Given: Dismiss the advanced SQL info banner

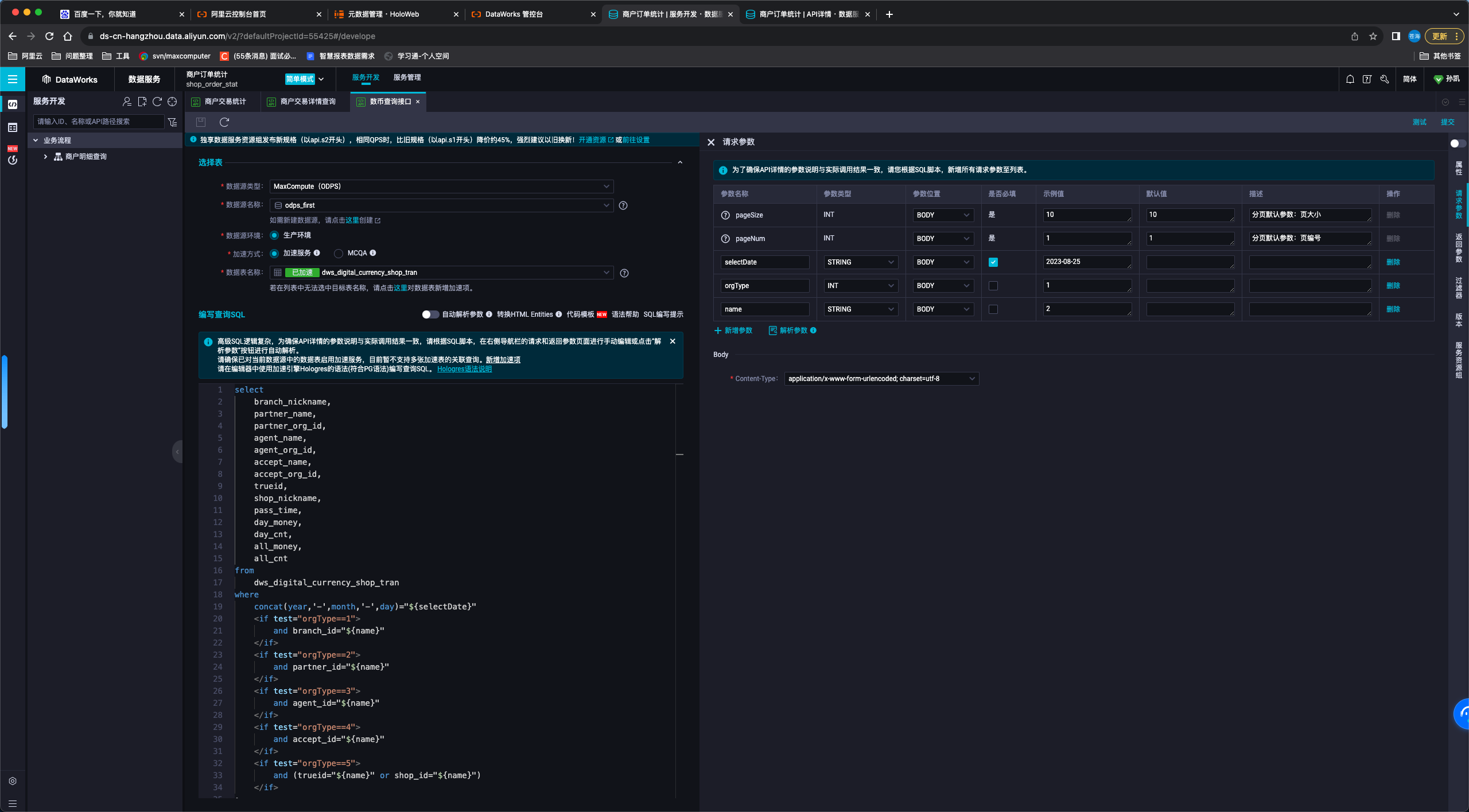Looking at the screenshot, I should point(673,341).
